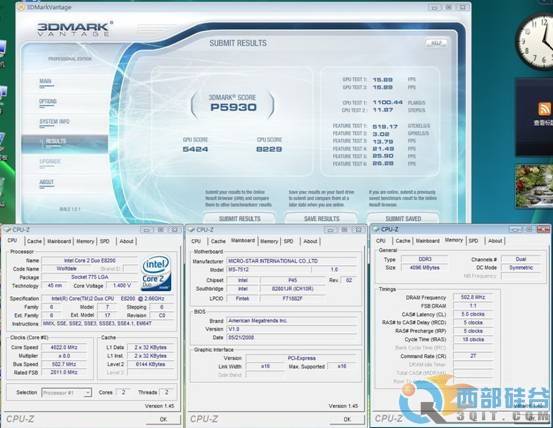Switch to Memory tab in first CPU-Z

pyautogui.click(x=85, y=241)
